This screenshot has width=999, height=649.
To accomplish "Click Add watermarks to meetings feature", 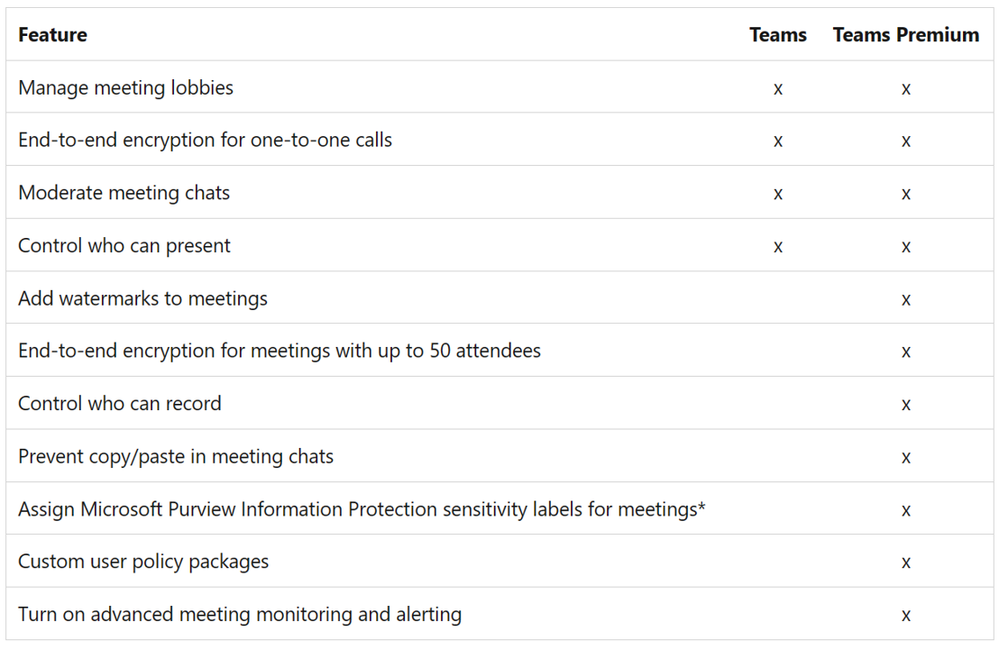I will 143,299.
